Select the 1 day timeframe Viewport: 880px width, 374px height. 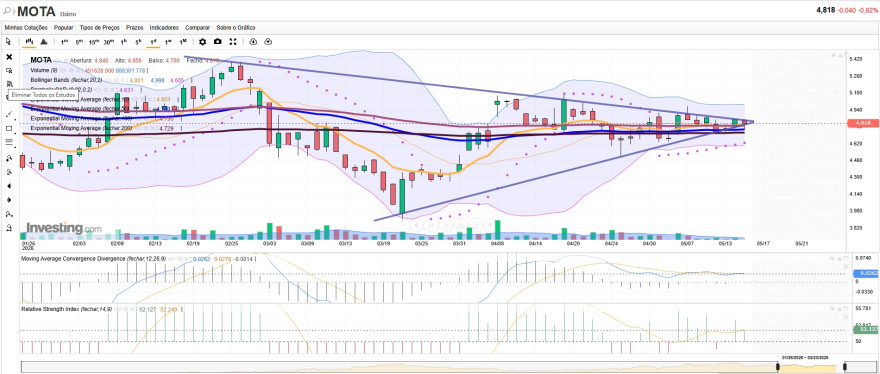tap(153, 42)
